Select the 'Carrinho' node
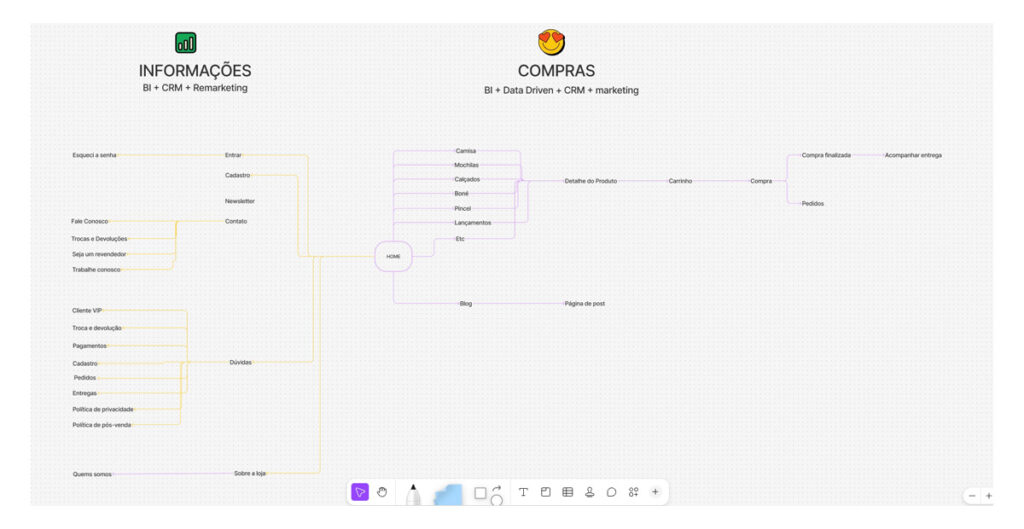The height and width of the screenshot is (529, 1024). click(680, 181)
